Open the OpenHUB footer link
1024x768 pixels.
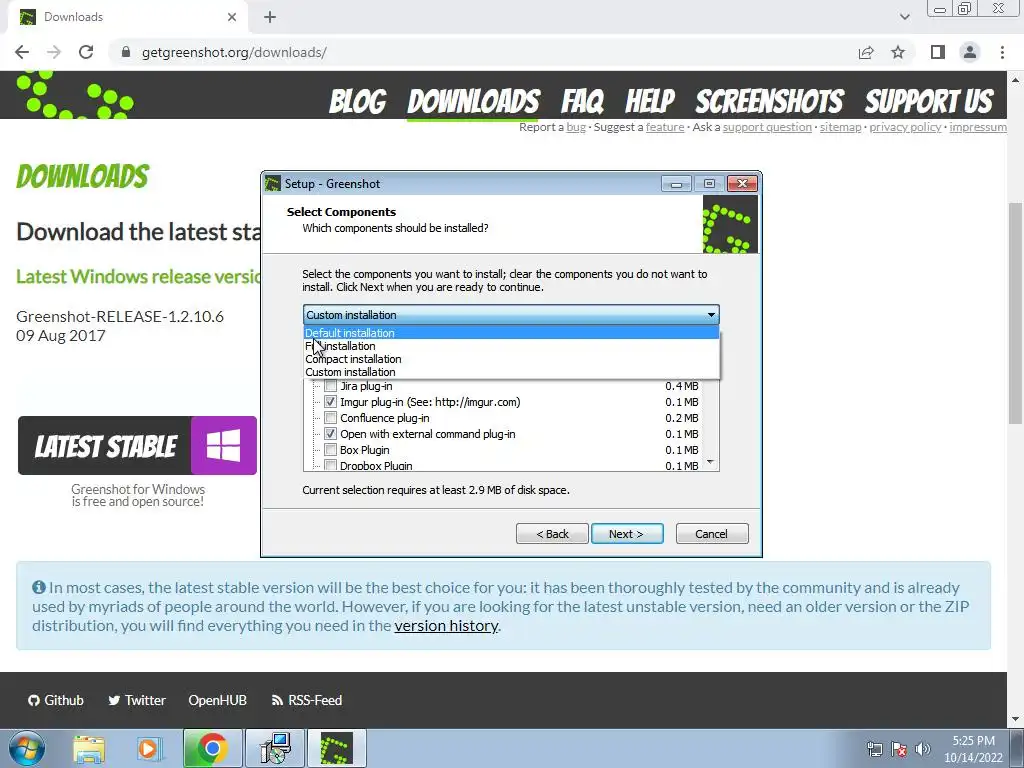pyautogui.click(x=217, y=700)
